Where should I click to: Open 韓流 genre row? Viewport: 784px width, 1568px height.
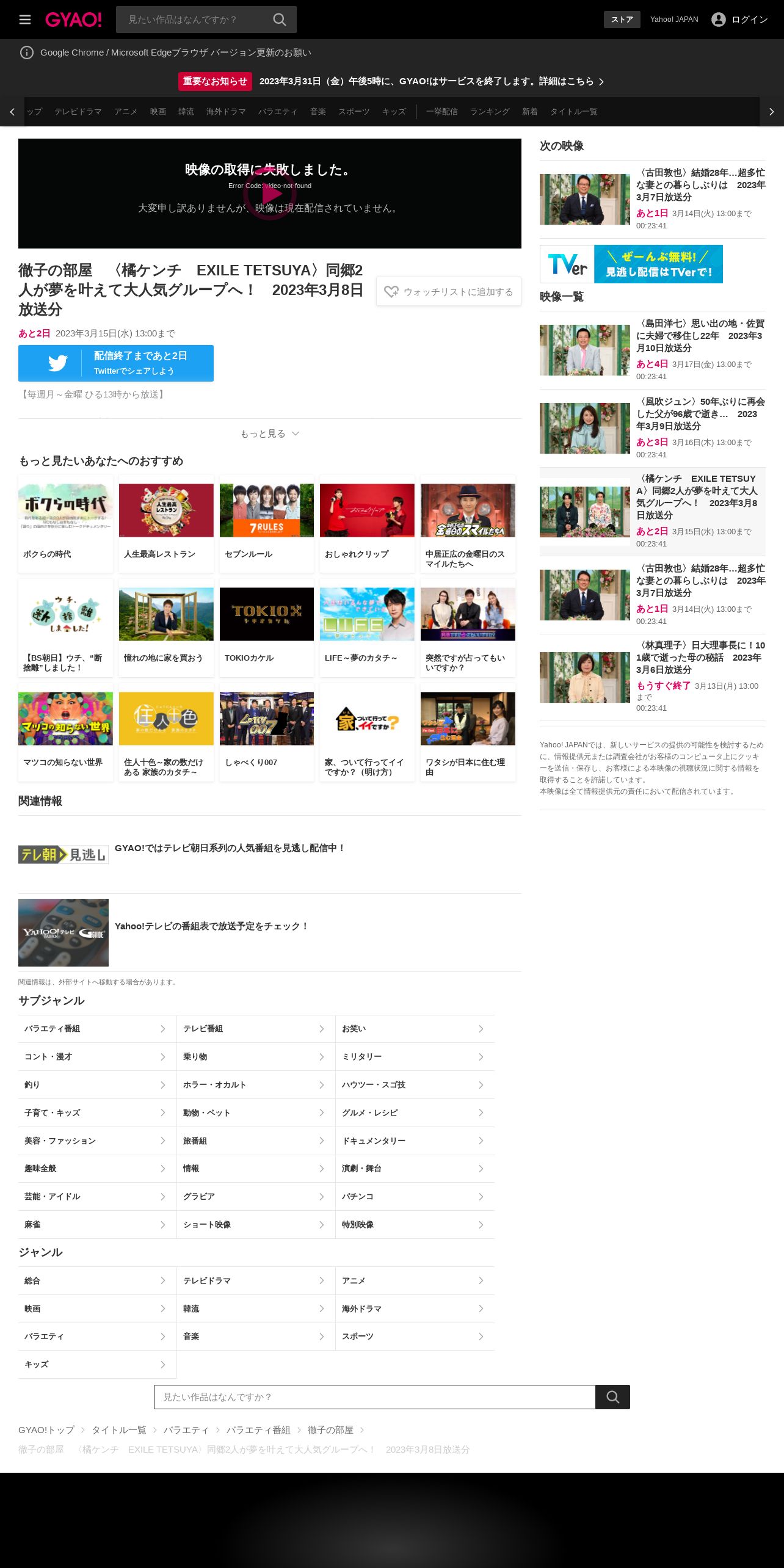coord(256,1309)
